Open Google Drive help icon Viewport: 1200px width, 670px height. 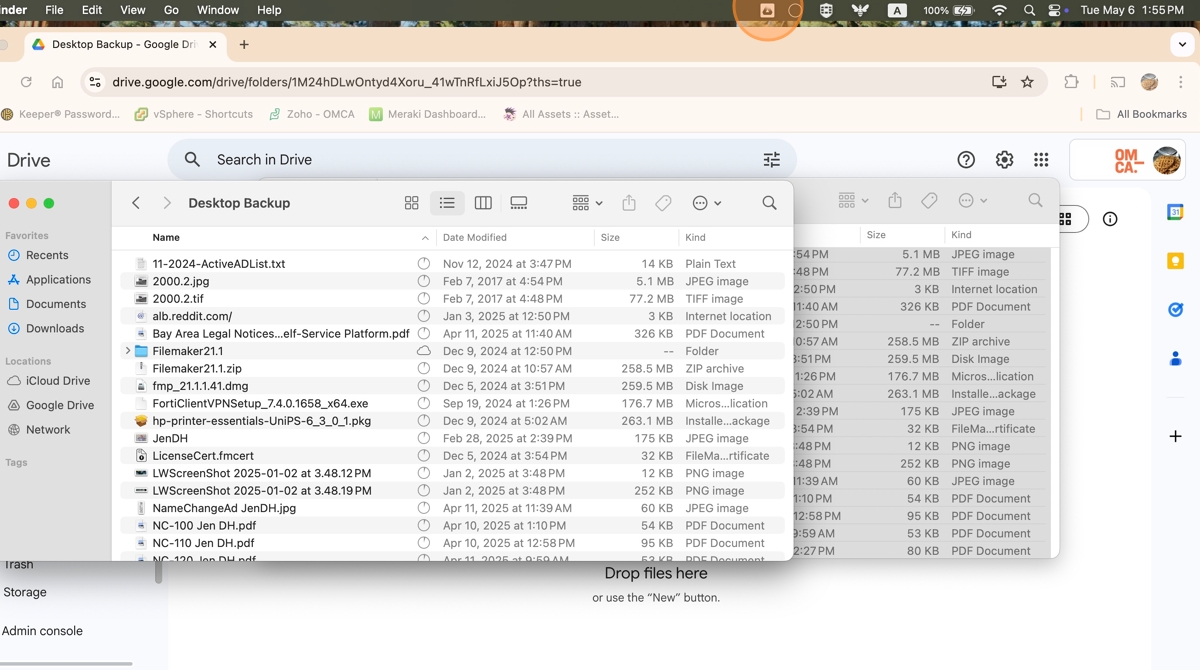[x=966, y=160]
